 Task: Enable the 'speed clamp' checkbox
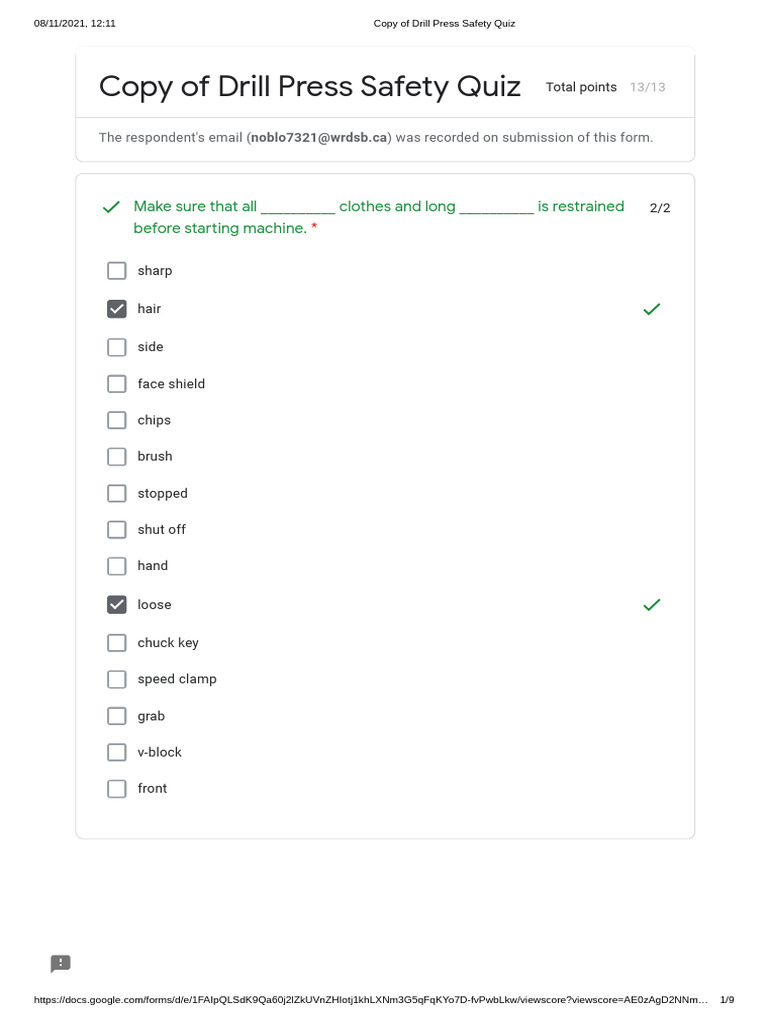point(117,679)
